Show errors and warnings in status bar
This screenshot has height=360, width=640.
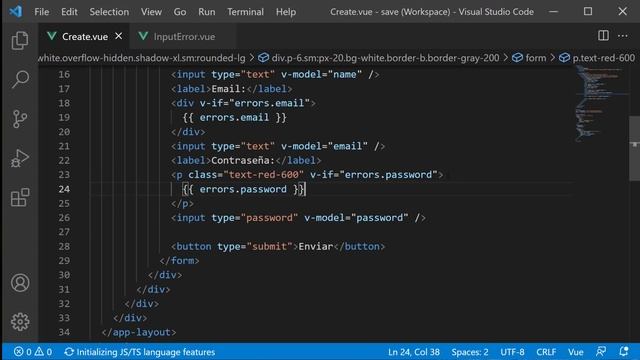point(33,352)
